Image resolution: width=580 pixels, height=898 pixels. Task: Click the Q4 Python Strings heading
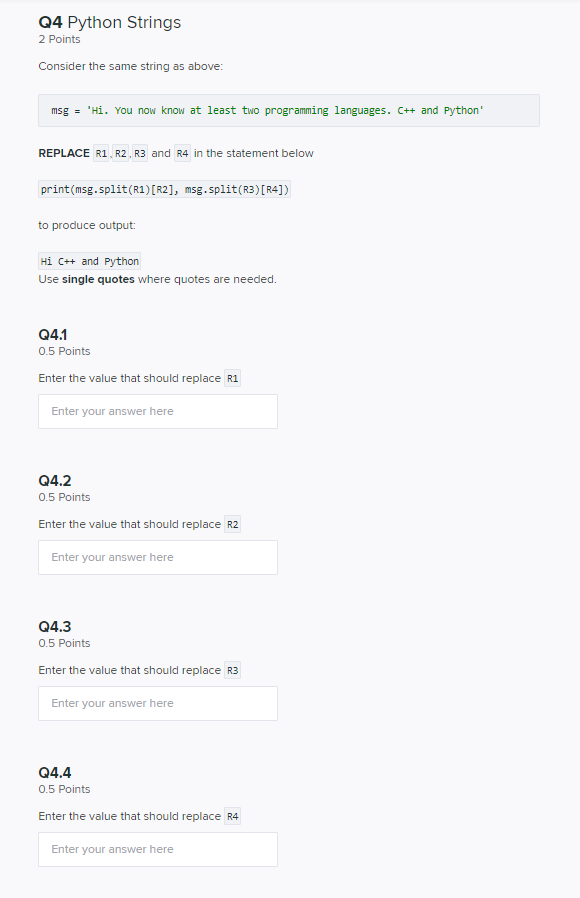pos(109,22)
